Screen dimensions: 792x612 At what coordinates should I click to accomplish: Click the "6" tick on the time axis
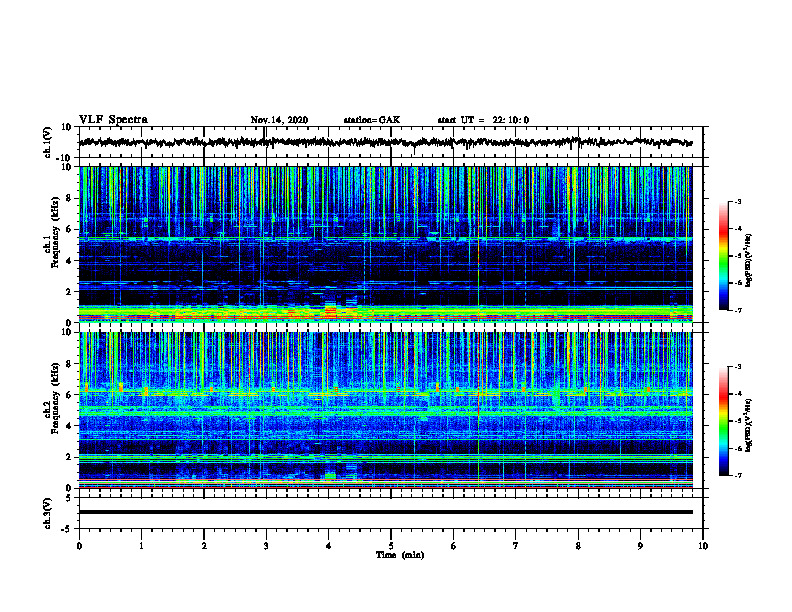454,546
